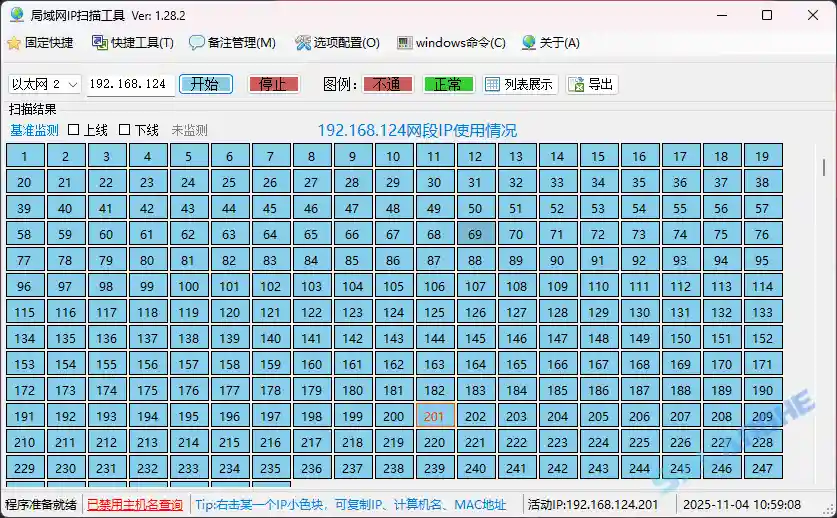Click the speech bubble icon for 备注管理
The image size is (837, 518).
pos(196,43)
